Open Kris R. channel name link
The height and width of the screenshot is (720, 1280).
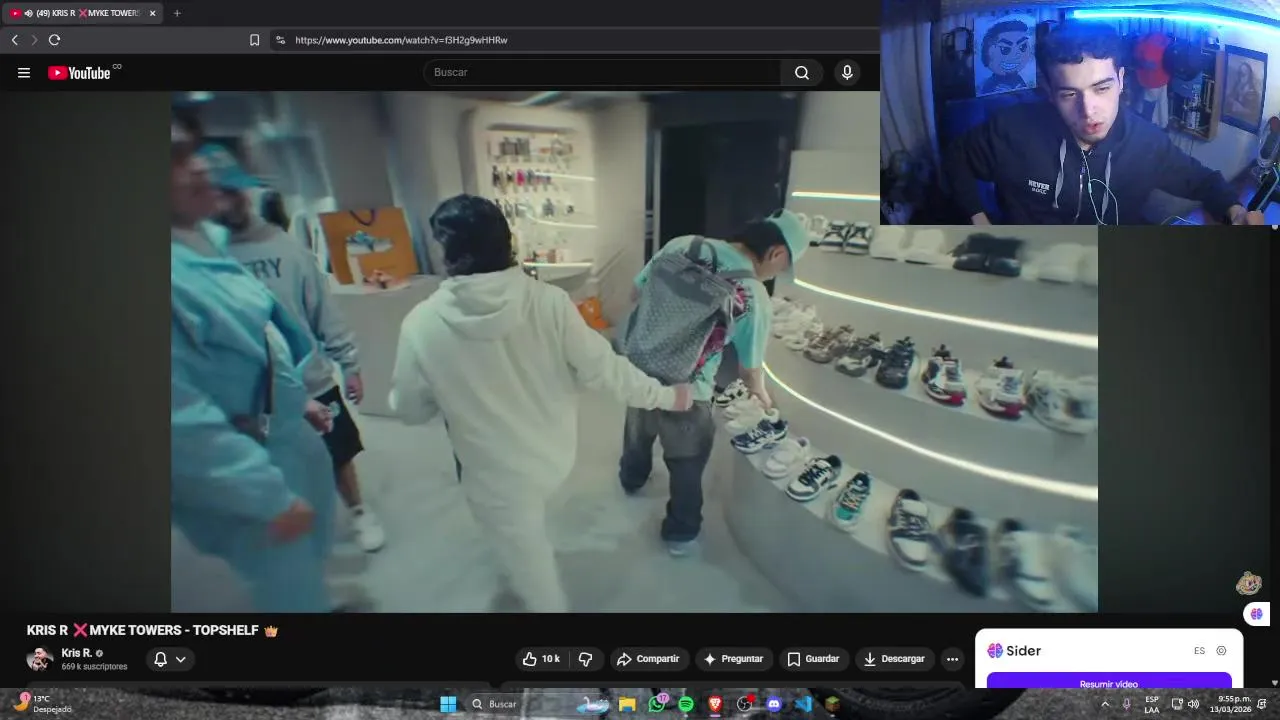tap(77, 653)
